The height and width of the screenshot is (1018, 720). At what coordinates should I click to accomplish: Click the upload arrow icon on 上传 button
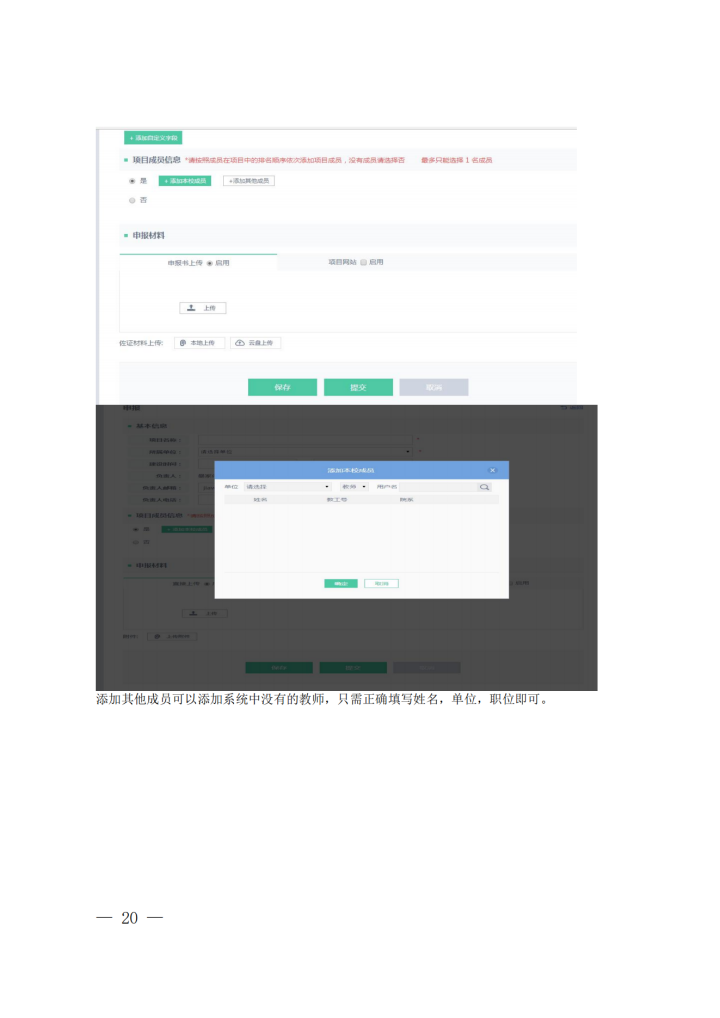[x=191, y=308]
